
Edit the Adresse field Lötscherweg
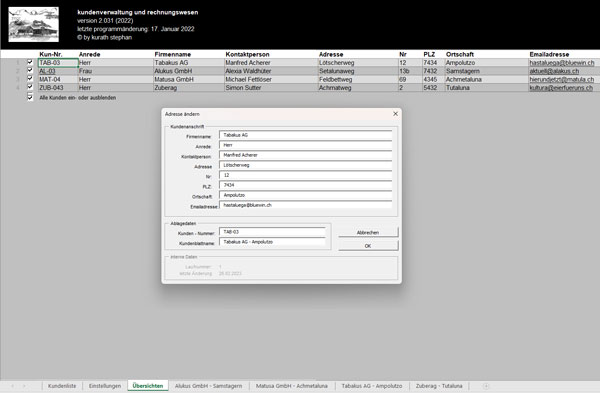305,165
